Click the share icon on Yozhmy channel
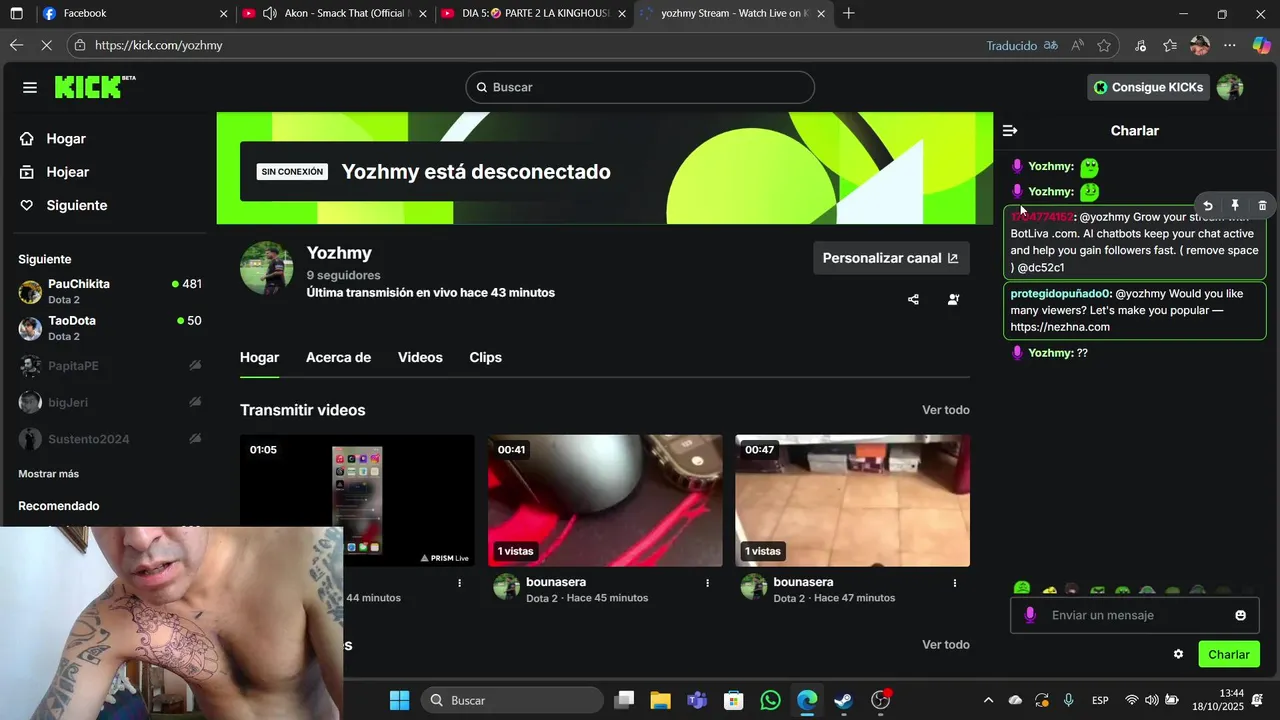This screenshot has width=1280, height=720. point(913,299)
